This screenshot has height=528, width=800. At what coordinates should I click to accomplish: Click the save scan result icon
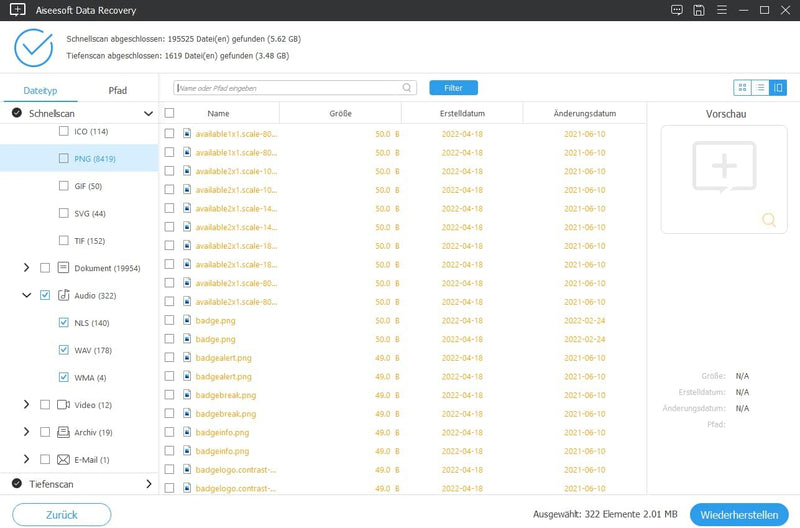698,10
